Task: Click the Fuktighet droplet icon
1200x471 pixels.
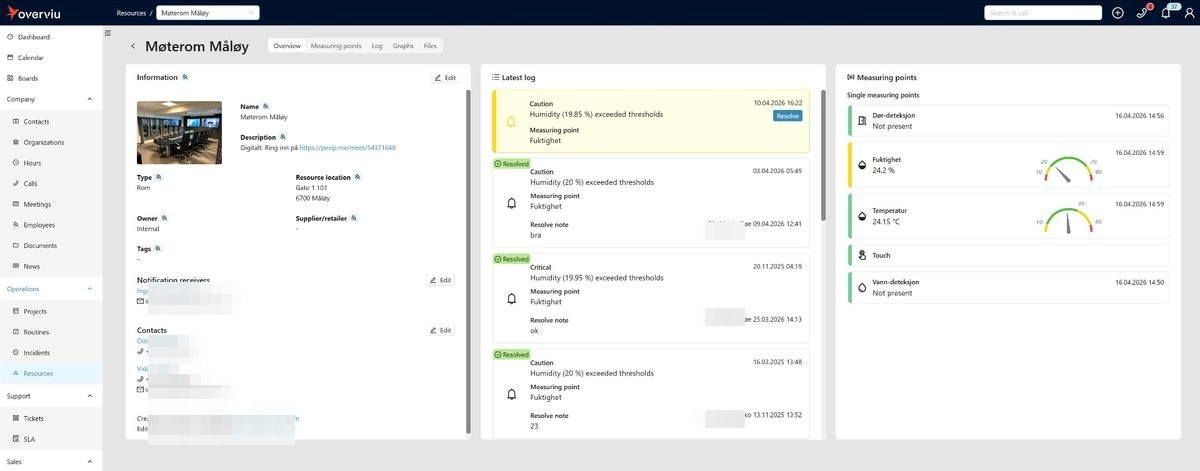Action: click(x=862, y=164)
